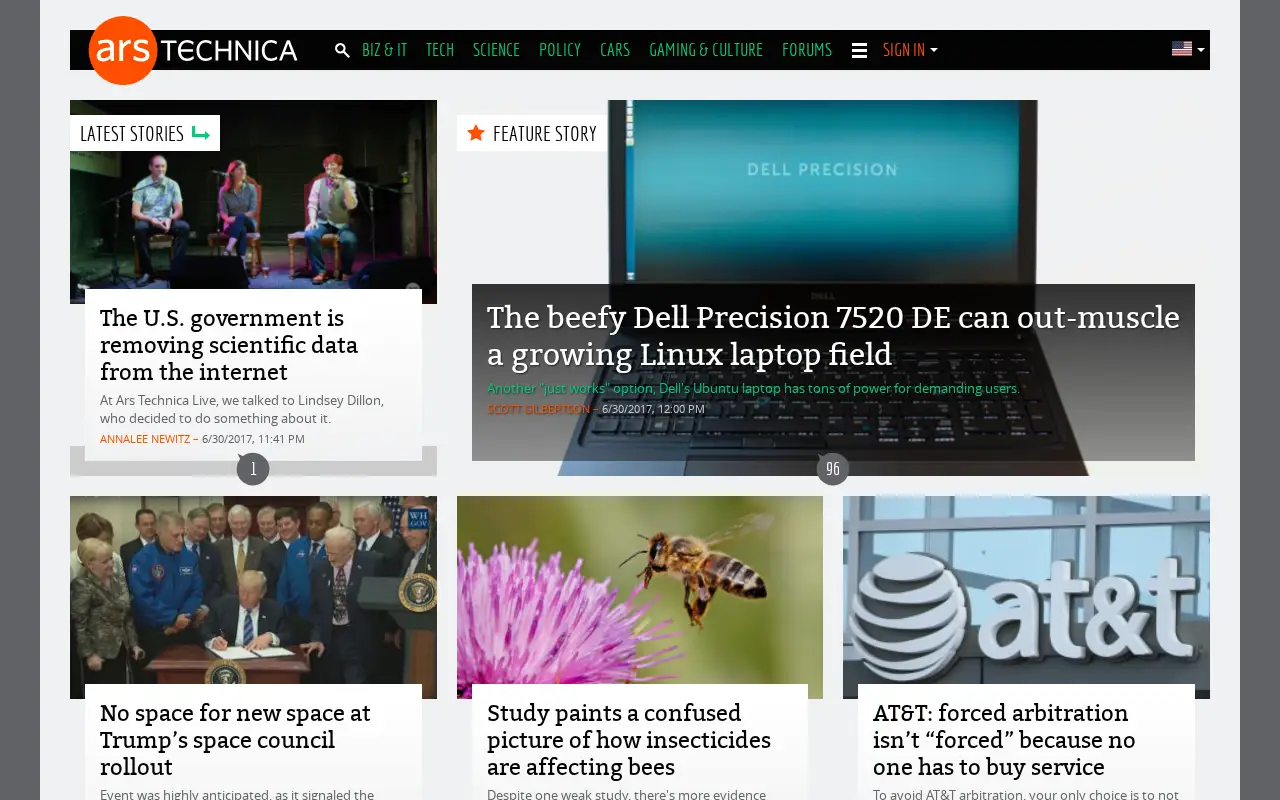This screenshot has width=1280, height=800.
Task: Open the search magnifier icon
Action: tap(342, 50)
